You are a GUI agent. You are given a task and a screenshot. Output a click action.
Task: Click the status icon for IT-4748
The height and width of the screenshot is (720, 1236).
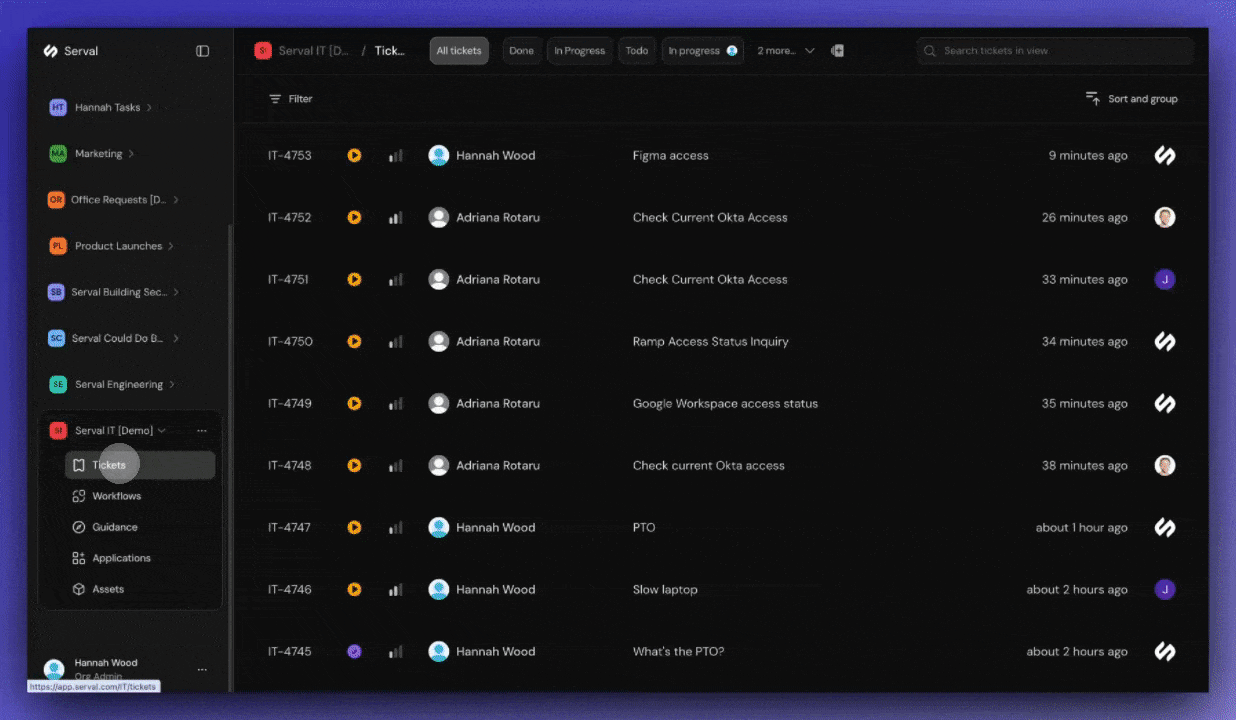point(354,466)
